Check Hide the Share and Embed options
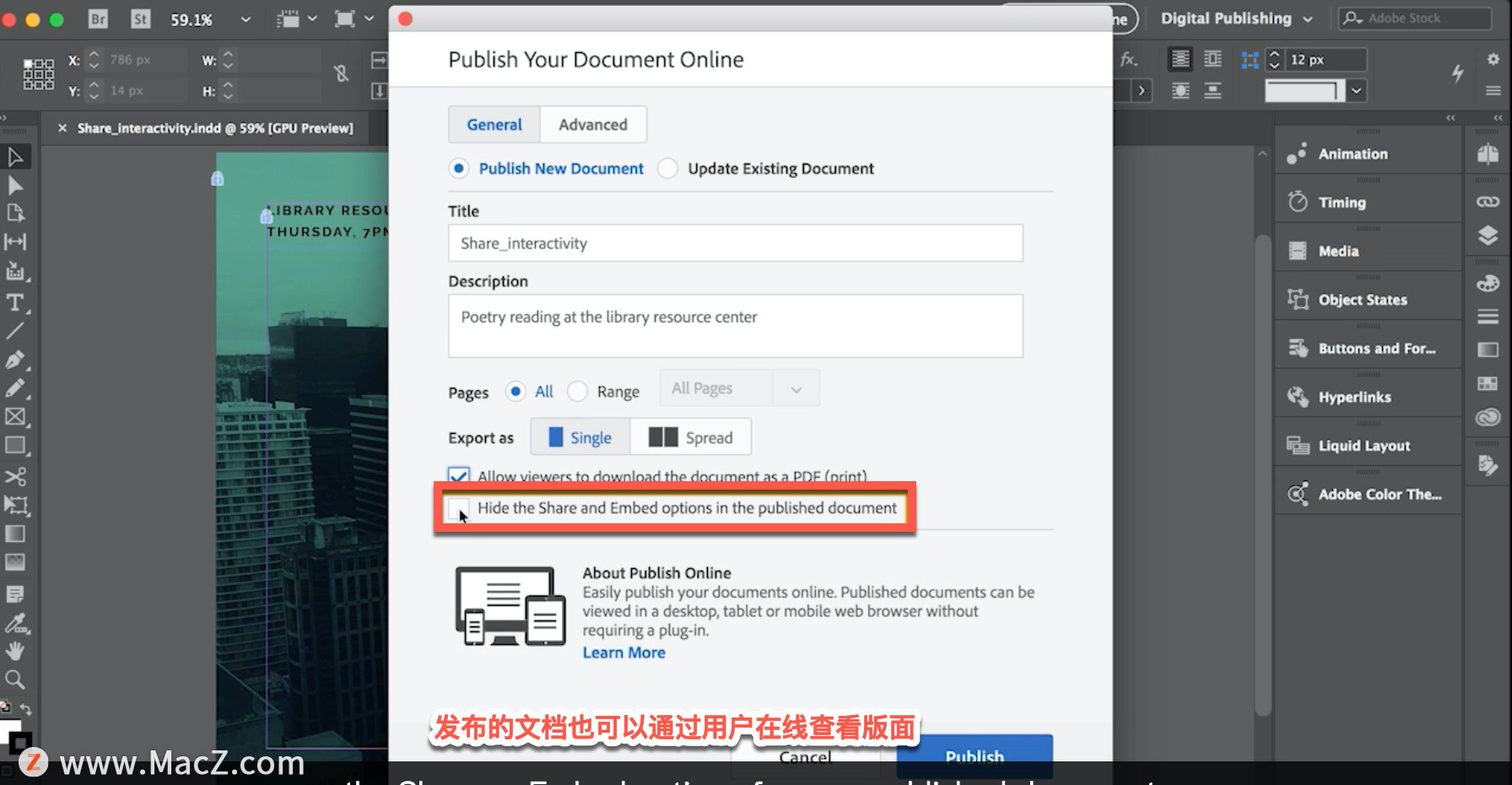 (459, 508)
